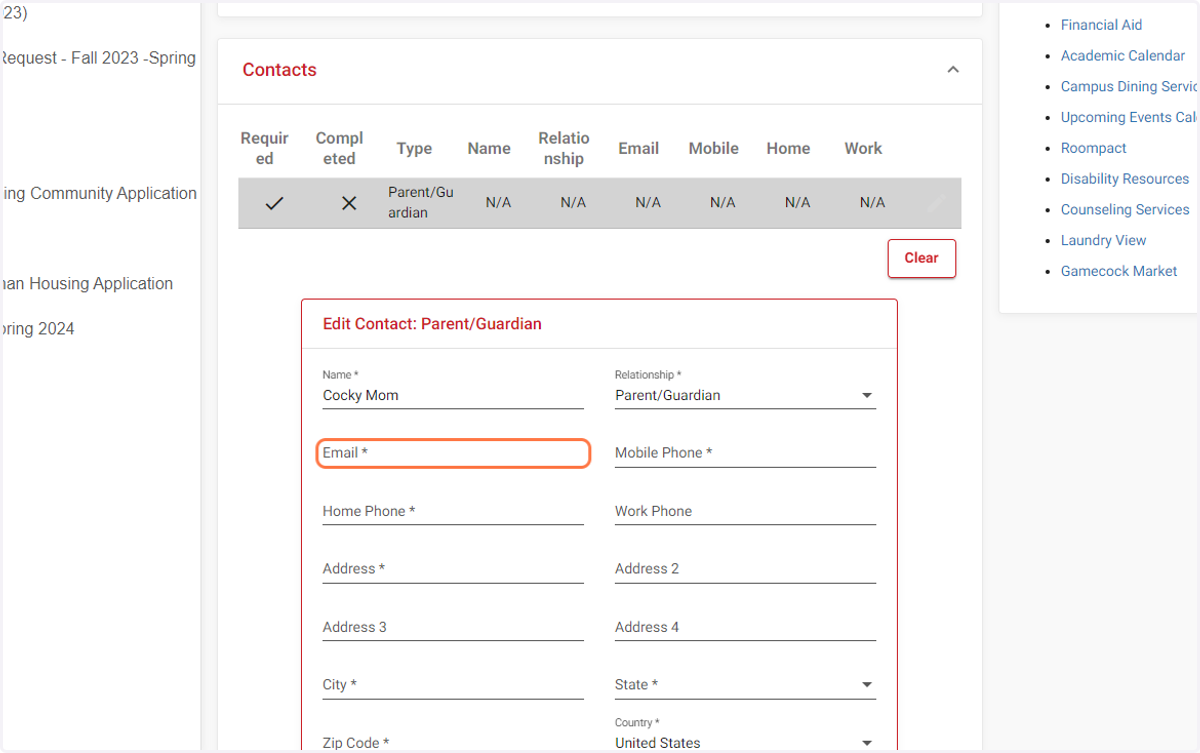Click the Clear button
This screenshot has height=753, width=1200.
pyautogui.click(x=921, y=258)
